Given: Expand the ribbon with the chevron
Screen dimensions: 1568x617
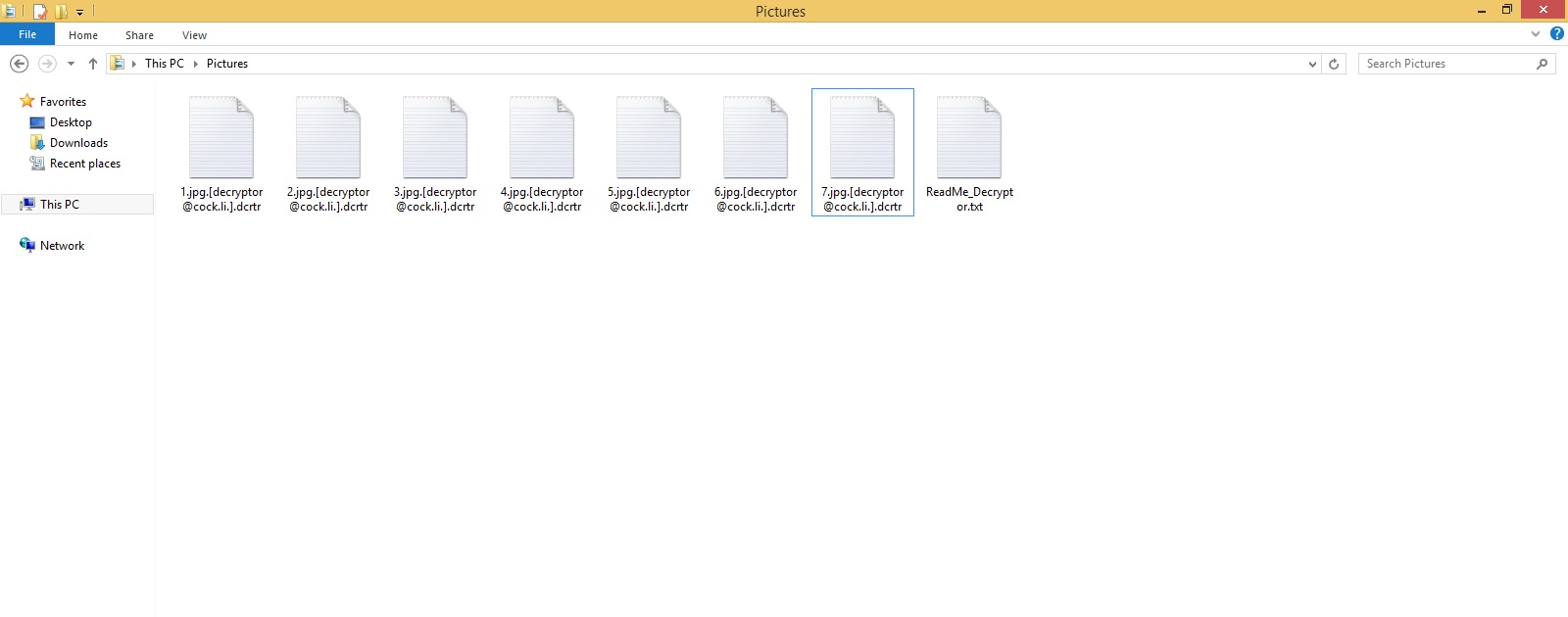Looking at the screenshot, I should (1536, 33).
